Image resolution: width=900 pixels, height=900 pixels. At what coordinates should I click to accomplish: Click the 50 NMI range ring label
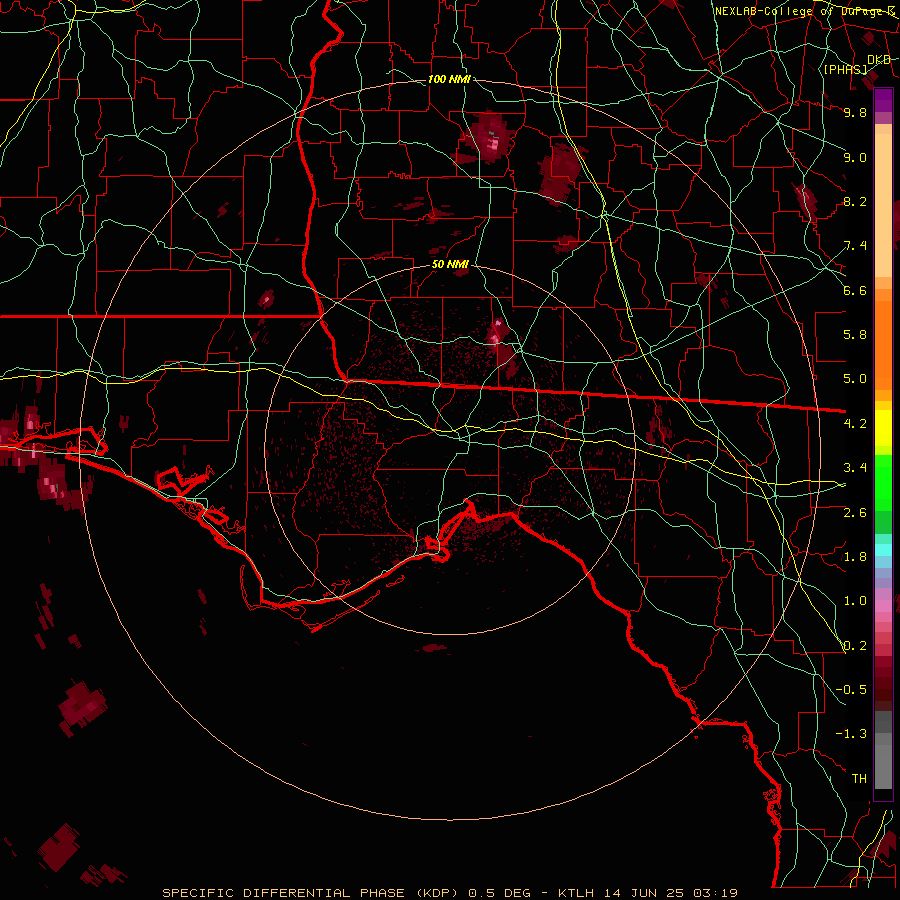[x=450, y=264]
